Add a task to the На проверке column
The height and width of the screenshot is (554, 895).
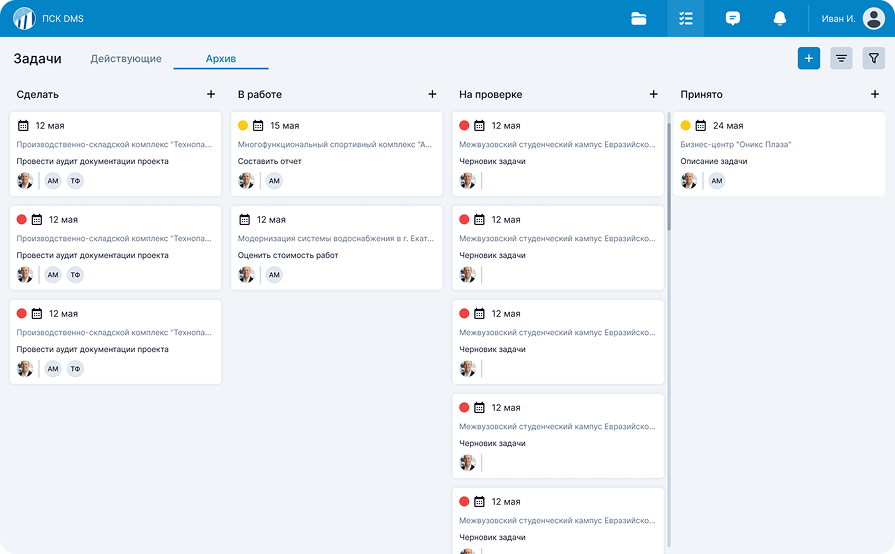click(x=653, y=94)
